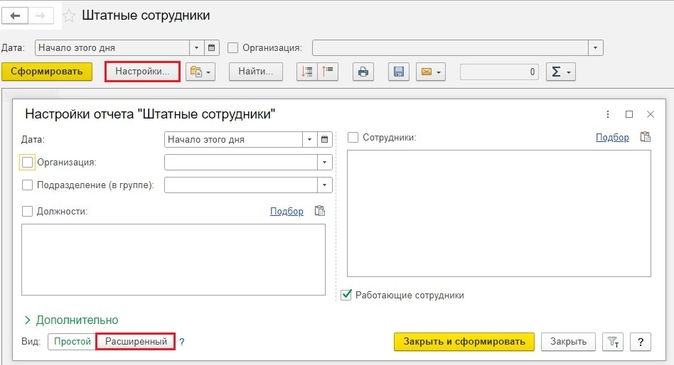
Task: Click the collapse all groups icon
Action: tap(328, 72)
